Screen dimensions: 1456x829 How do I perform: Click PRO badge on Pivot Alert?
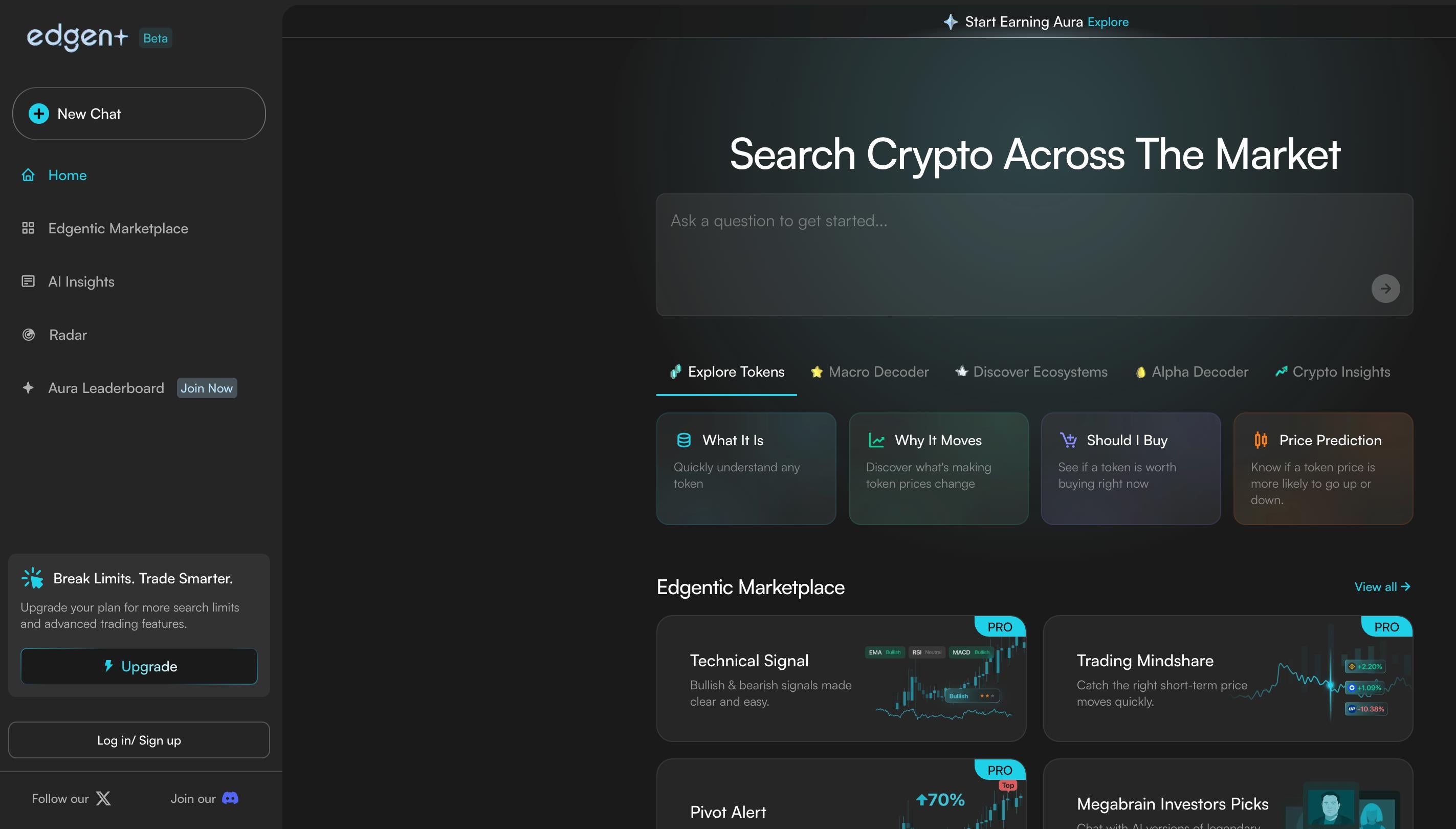click(1000, 770)
